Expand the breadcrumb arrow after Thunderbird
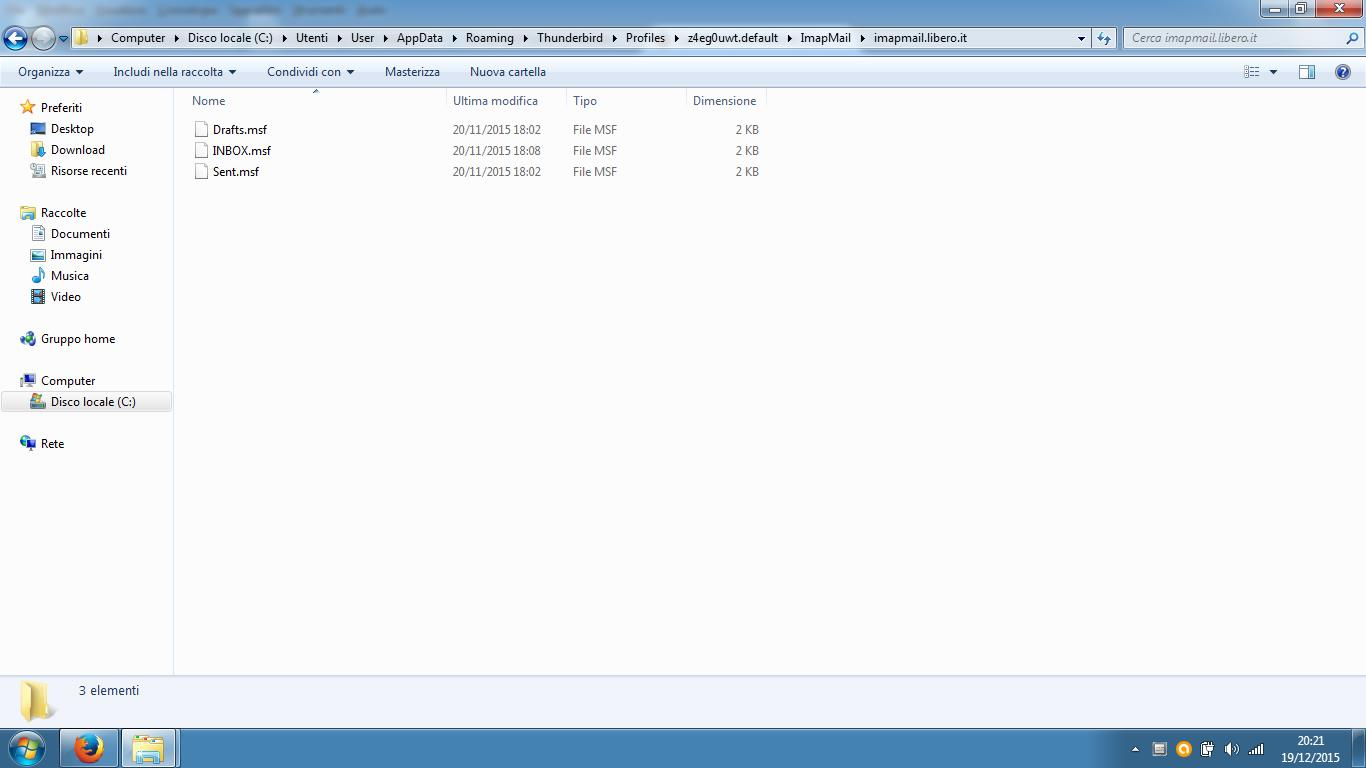Screen dimensions: 1366x768 click(x=615, y=38)
